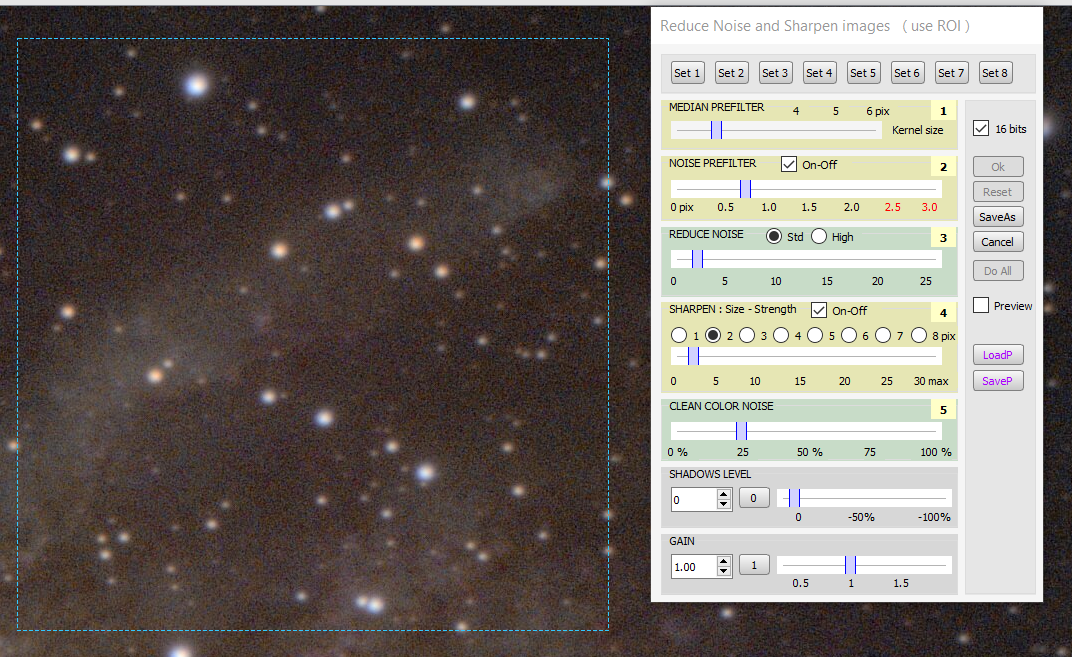
Task: Enable the Preview checkbox
Action: coord(981,305)
